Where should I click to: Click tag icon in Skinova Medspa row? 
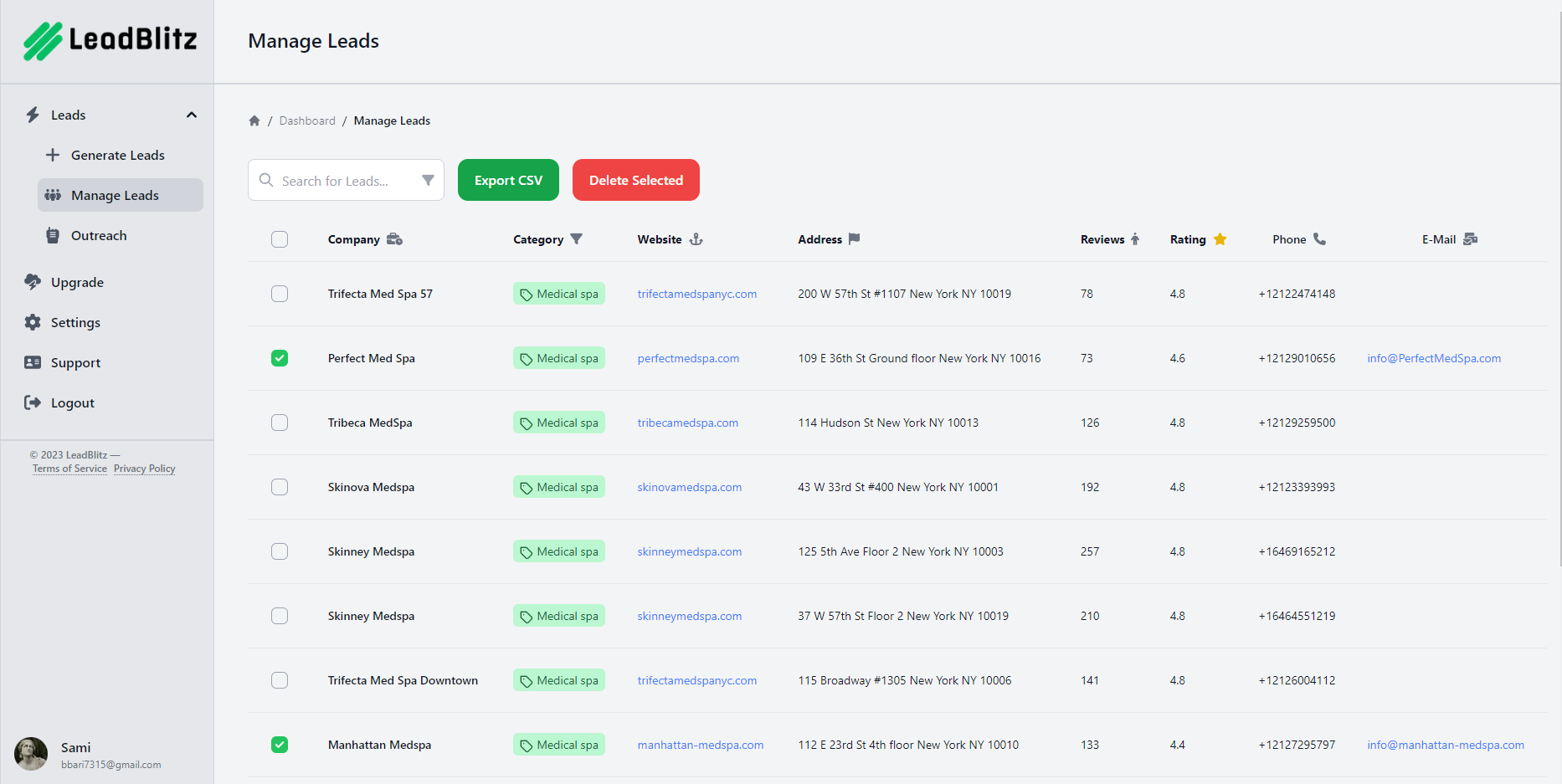coord(527,488)
